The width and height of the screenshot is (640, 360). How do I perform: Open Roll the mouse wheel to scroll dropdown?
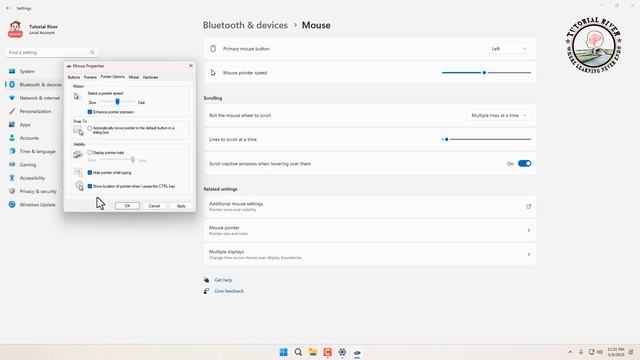(x=498, y=116)
